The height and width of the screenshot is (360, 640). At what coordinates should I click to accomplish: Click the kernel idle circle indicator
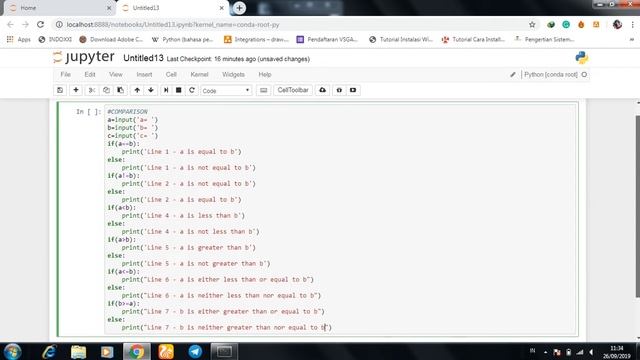[584, 75]
